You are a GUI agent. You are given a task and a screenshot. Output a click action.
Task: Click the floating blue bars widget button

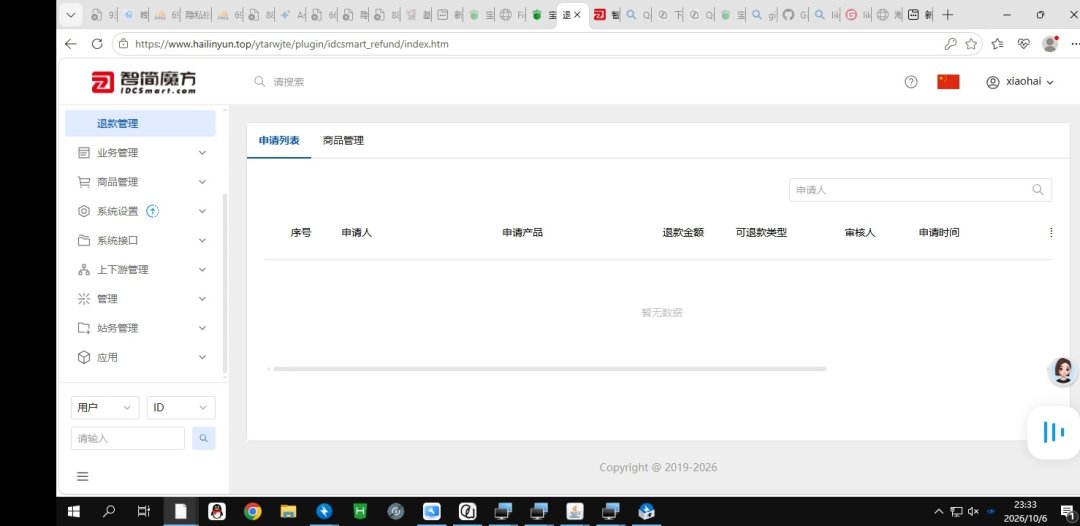(1053, 432)
